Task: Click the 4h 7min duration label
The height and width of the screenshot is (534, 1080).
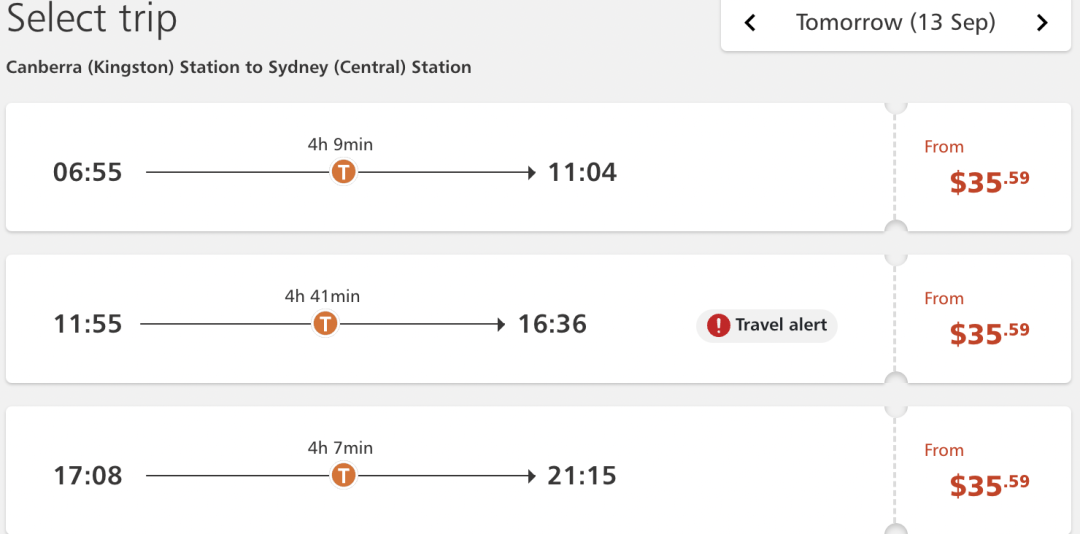Action: tap(340, 448)
